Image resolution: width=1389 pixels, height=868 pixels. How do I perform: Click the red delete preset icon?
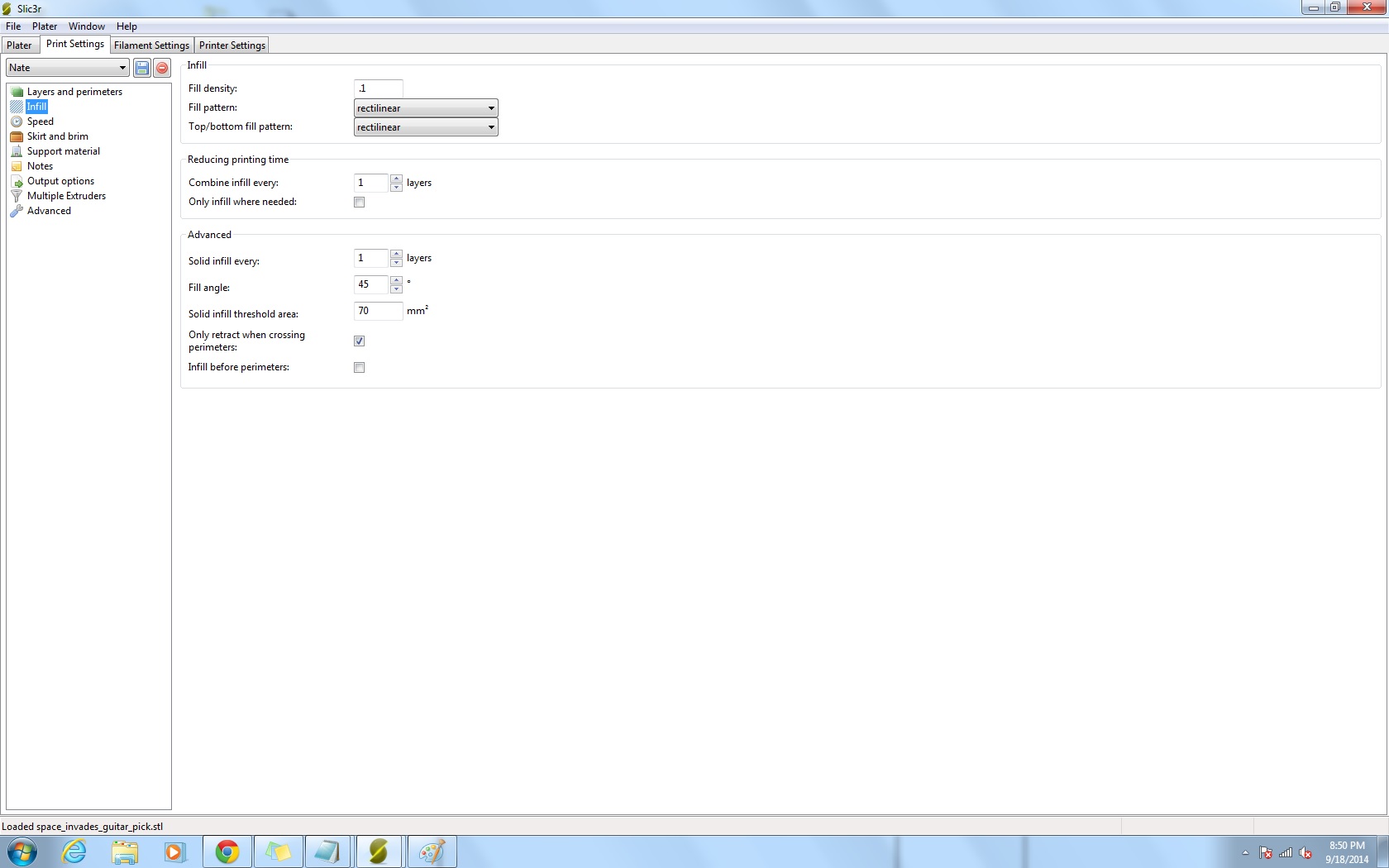pyautogui.click(x=162, y=68)
